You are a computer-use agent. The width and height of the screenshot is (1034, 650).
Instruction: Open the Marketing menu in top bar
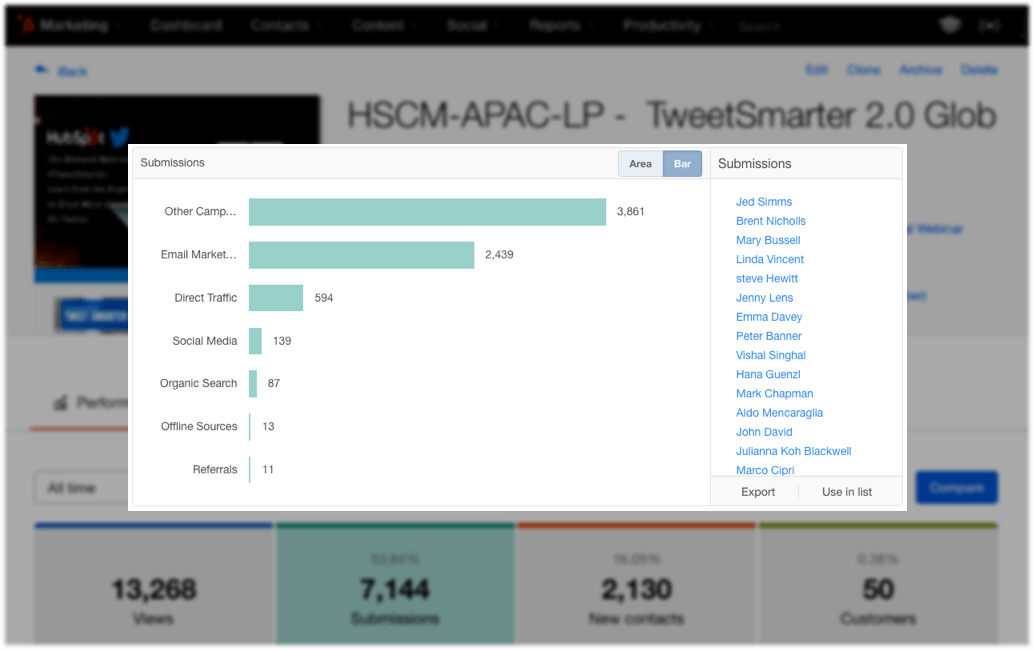click(x=74, y=25)
